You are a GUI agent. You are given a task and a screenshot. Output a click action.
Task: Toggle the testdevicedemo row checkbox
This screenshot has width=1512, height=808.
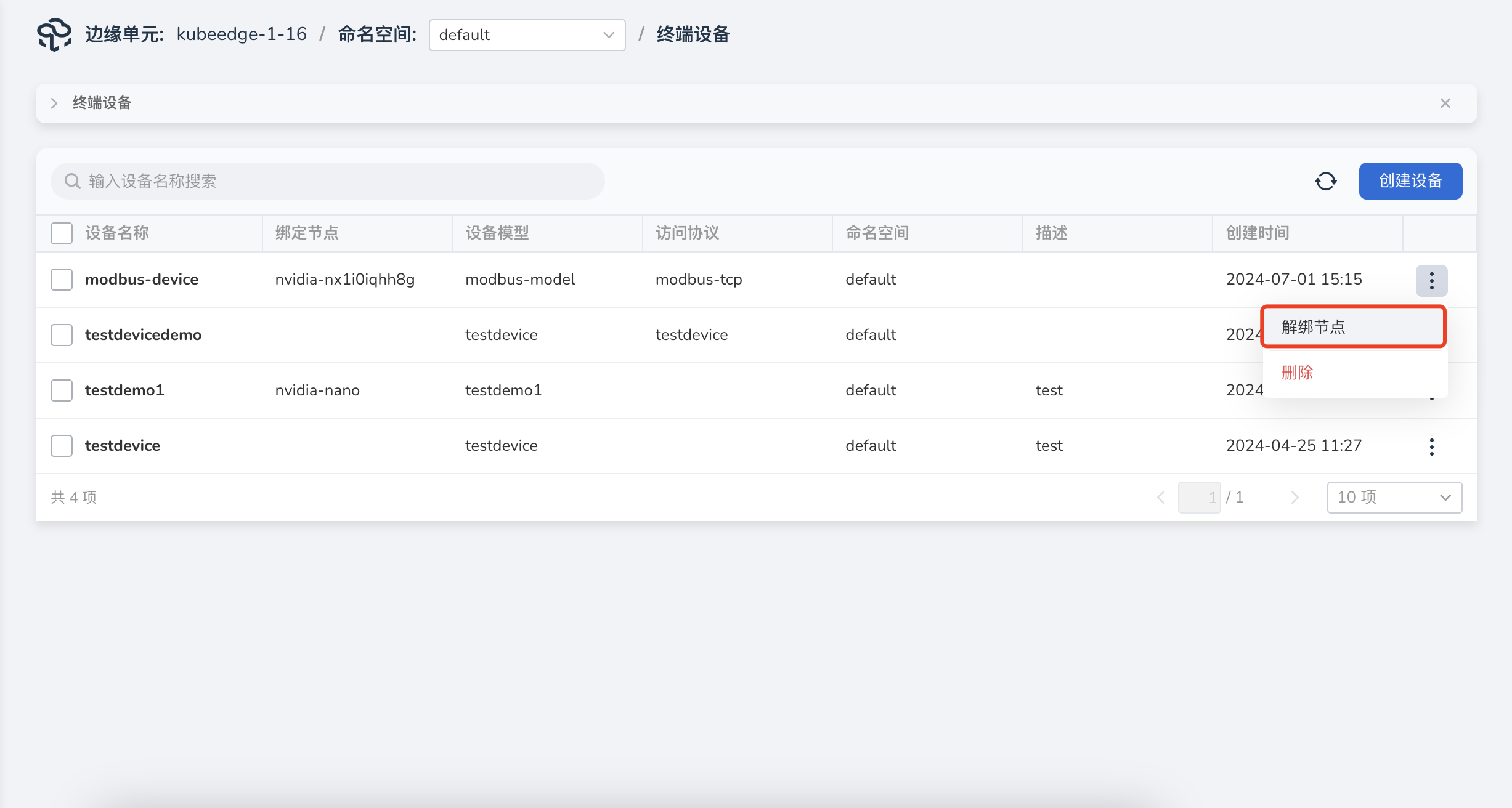click(x=62, y=335)
